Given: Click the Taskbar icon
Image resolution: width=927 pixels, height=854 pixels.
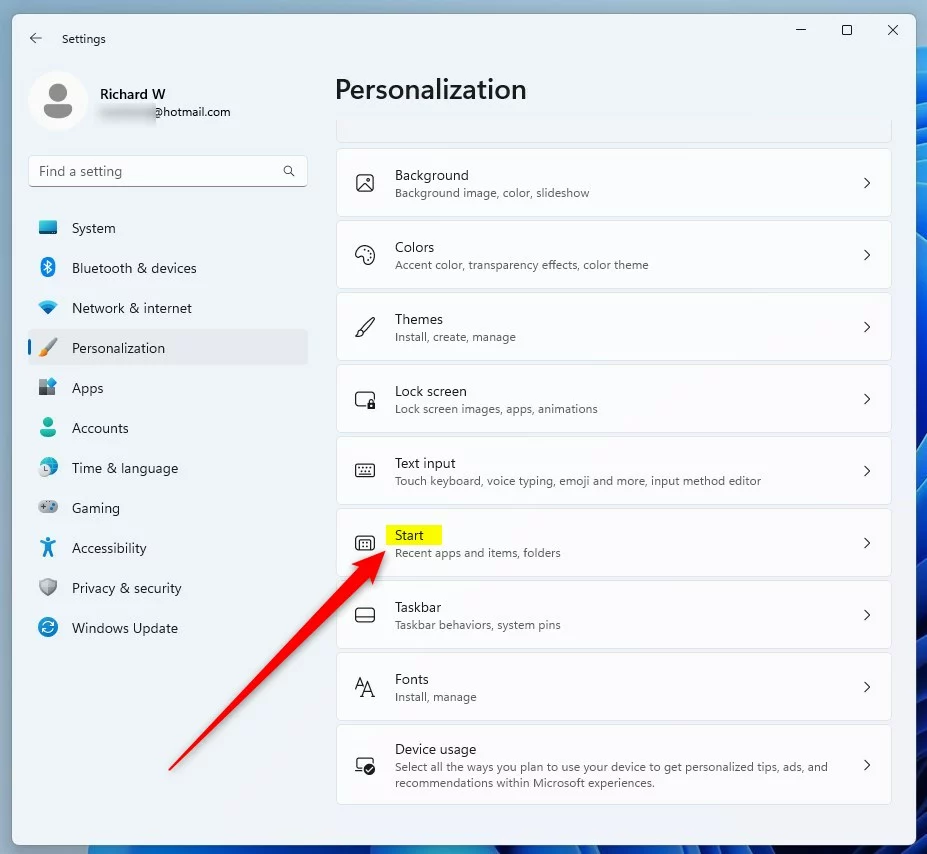Looking at the screenshot, I should click(365, 615).
